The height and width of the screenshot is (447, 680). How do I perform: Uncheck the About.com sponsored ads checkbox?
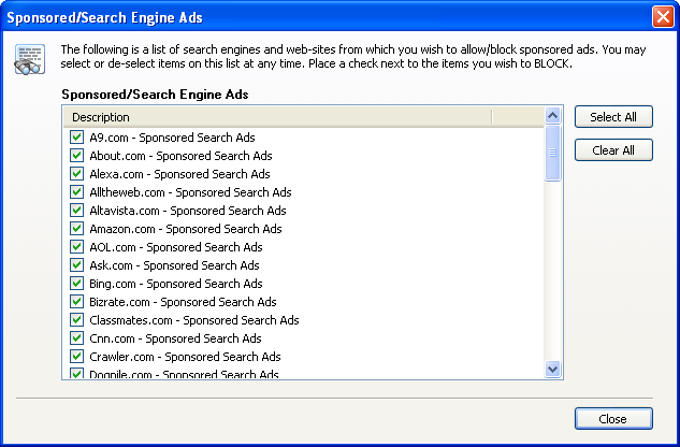point(77,156)
